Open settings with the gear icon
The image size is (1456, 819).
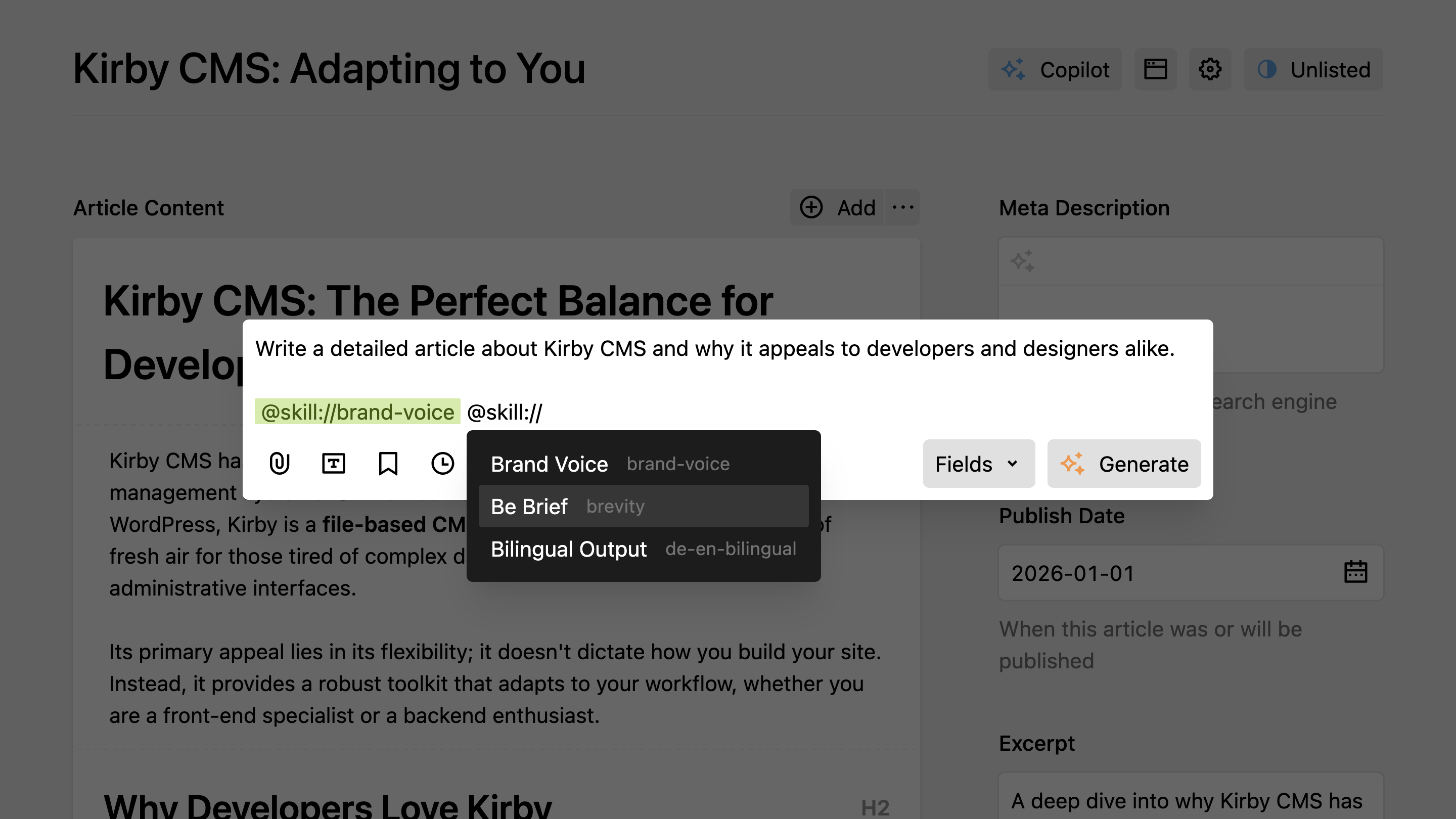tap(1210, 69)
